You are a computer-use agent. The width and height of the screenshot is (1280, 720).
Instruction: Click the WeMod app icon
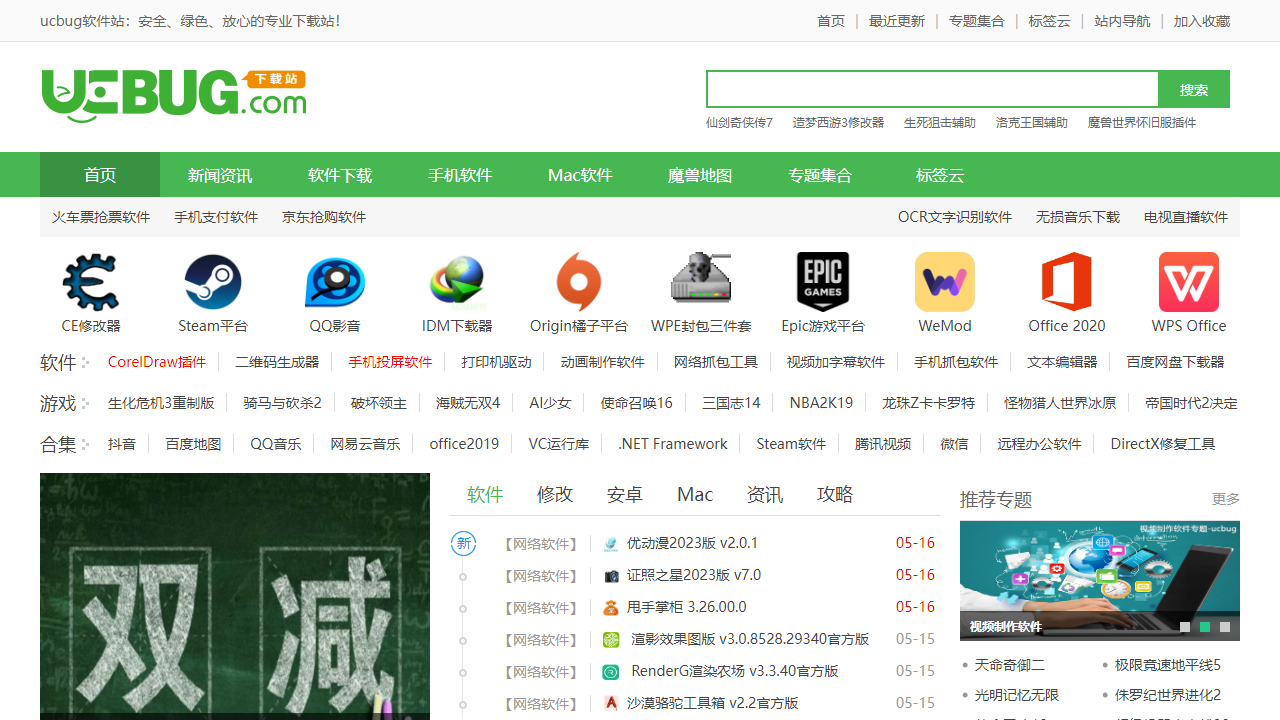945,282
